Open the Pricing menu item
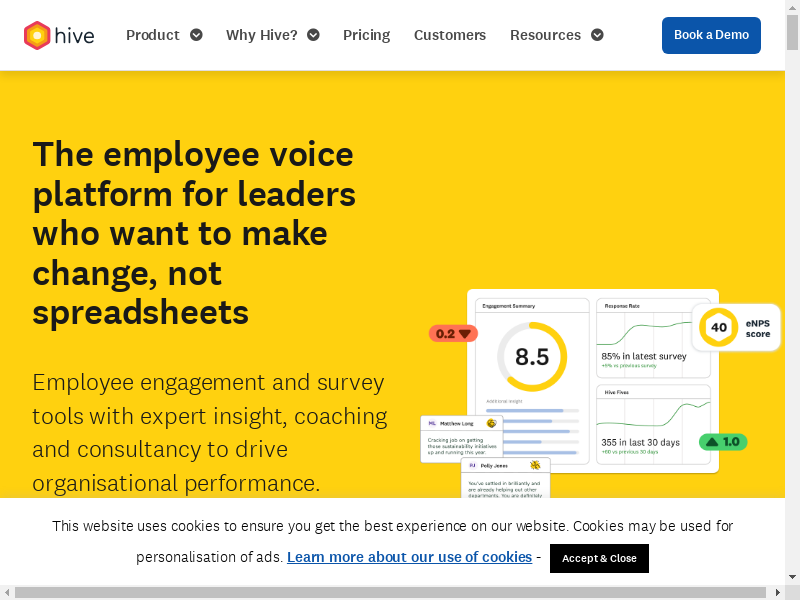The image size is (800, 600). click(x=366, y=35)
